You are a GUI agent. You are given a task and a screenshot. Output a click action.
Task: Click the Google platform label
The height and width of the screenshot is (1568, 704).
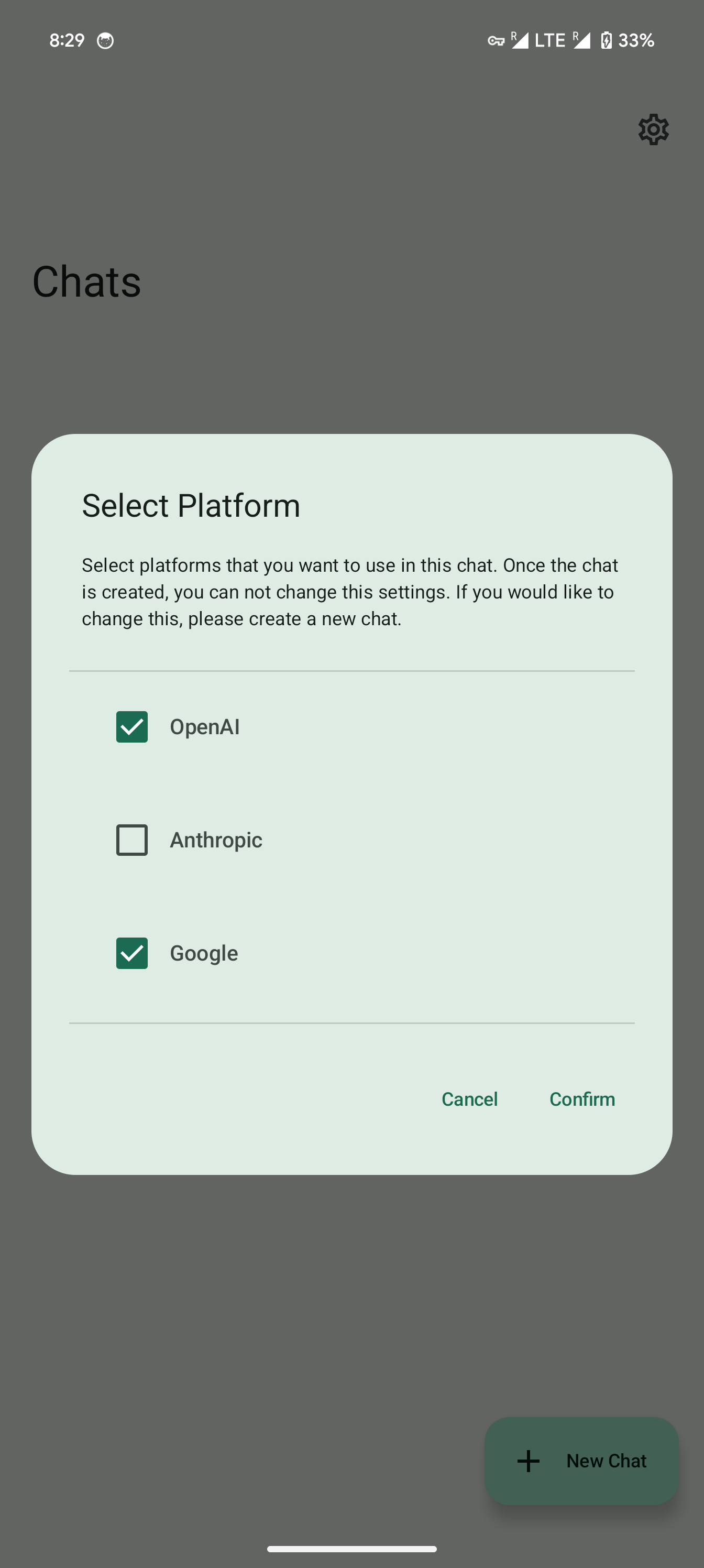(x=204, y=953)
